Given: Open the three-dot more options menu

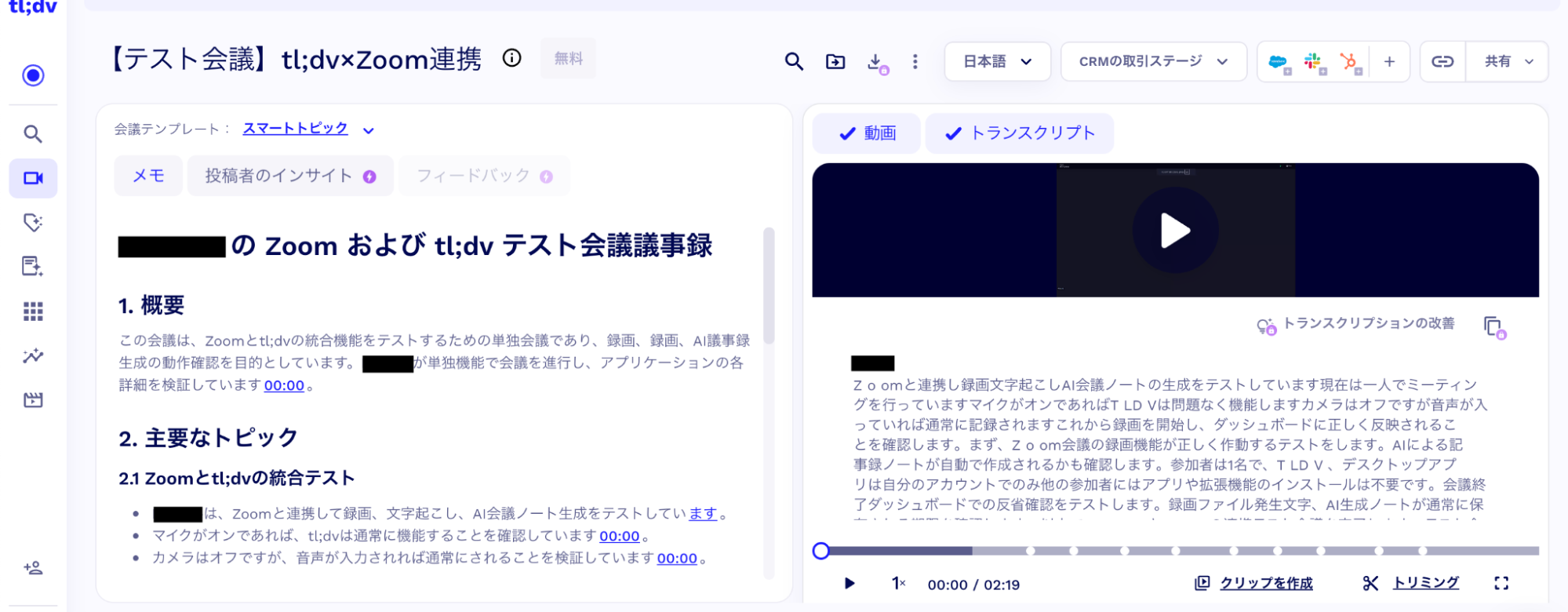Looking at the screenshot, I should pyautogui.click(x=915, y=61).
